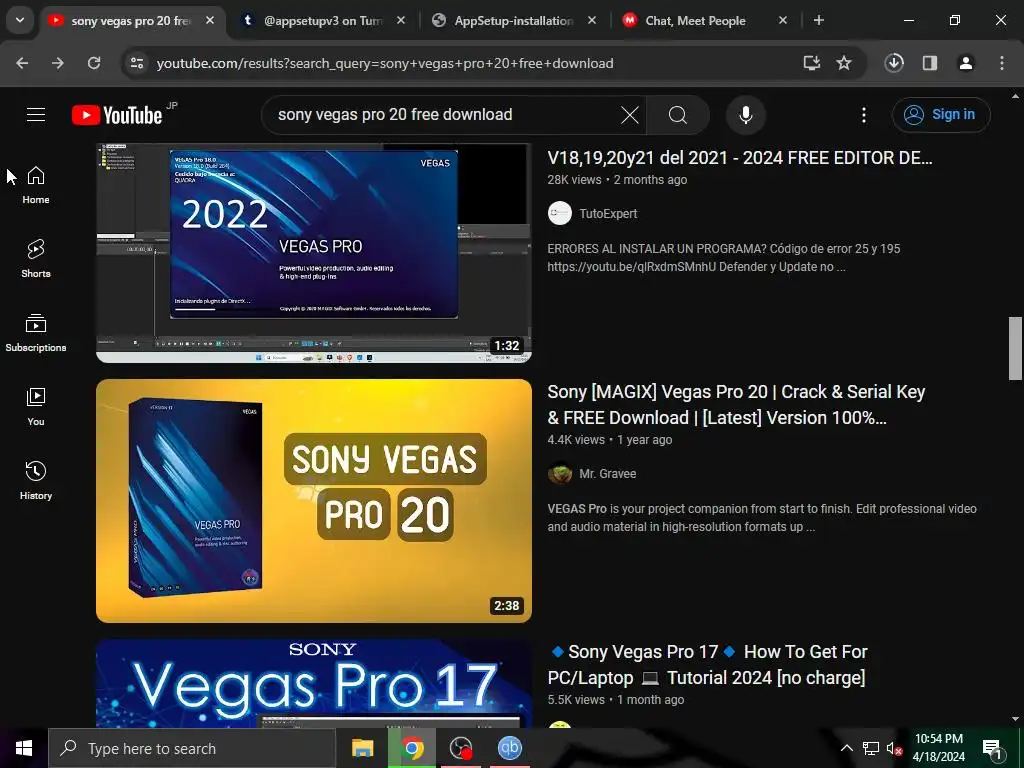The image size is (1024, 768).
Task: Open Chrome downloads
Action: 894,63
